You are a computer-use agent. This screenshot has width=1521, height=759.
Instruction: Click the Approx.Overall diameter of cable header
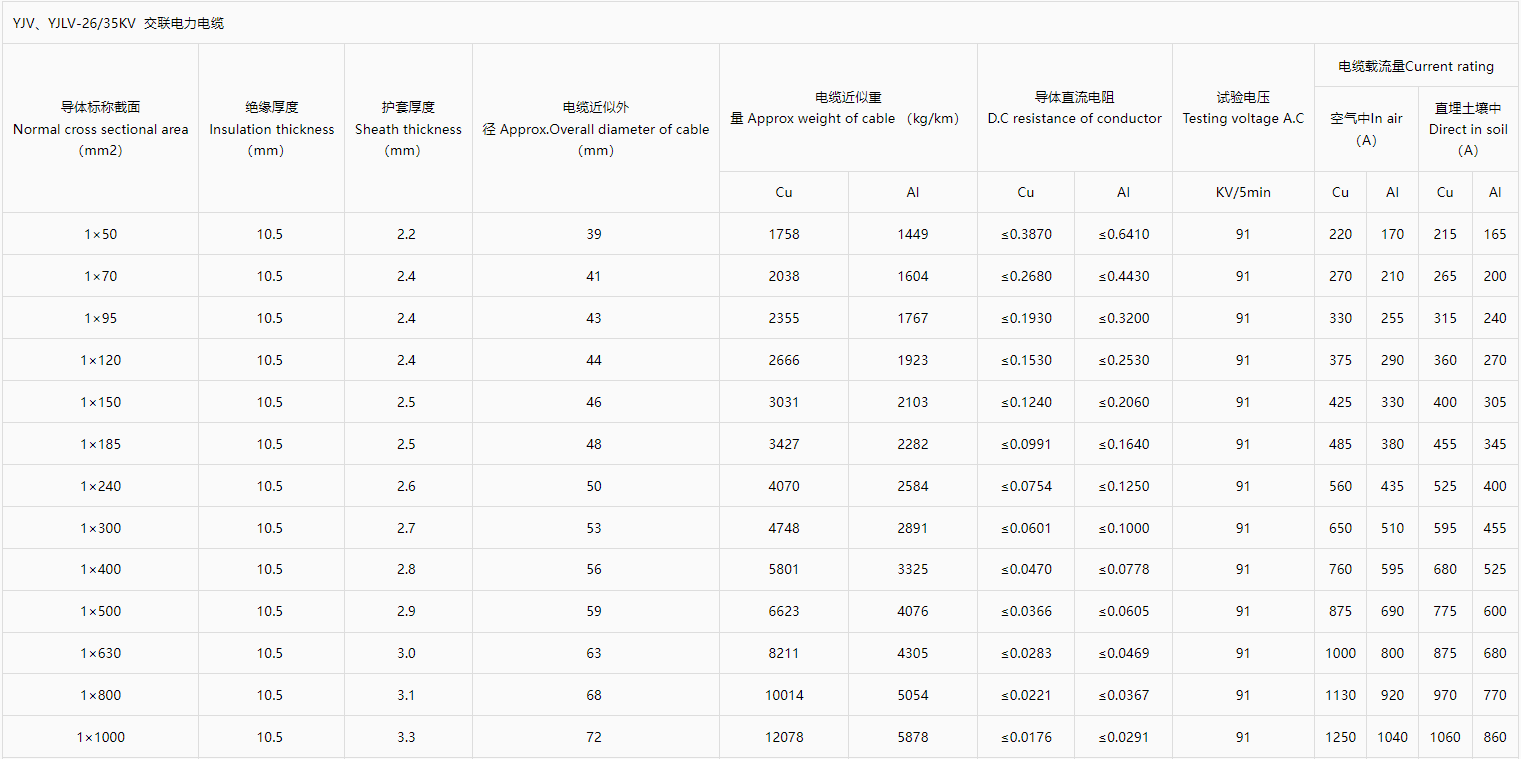[x=596, y=129]
